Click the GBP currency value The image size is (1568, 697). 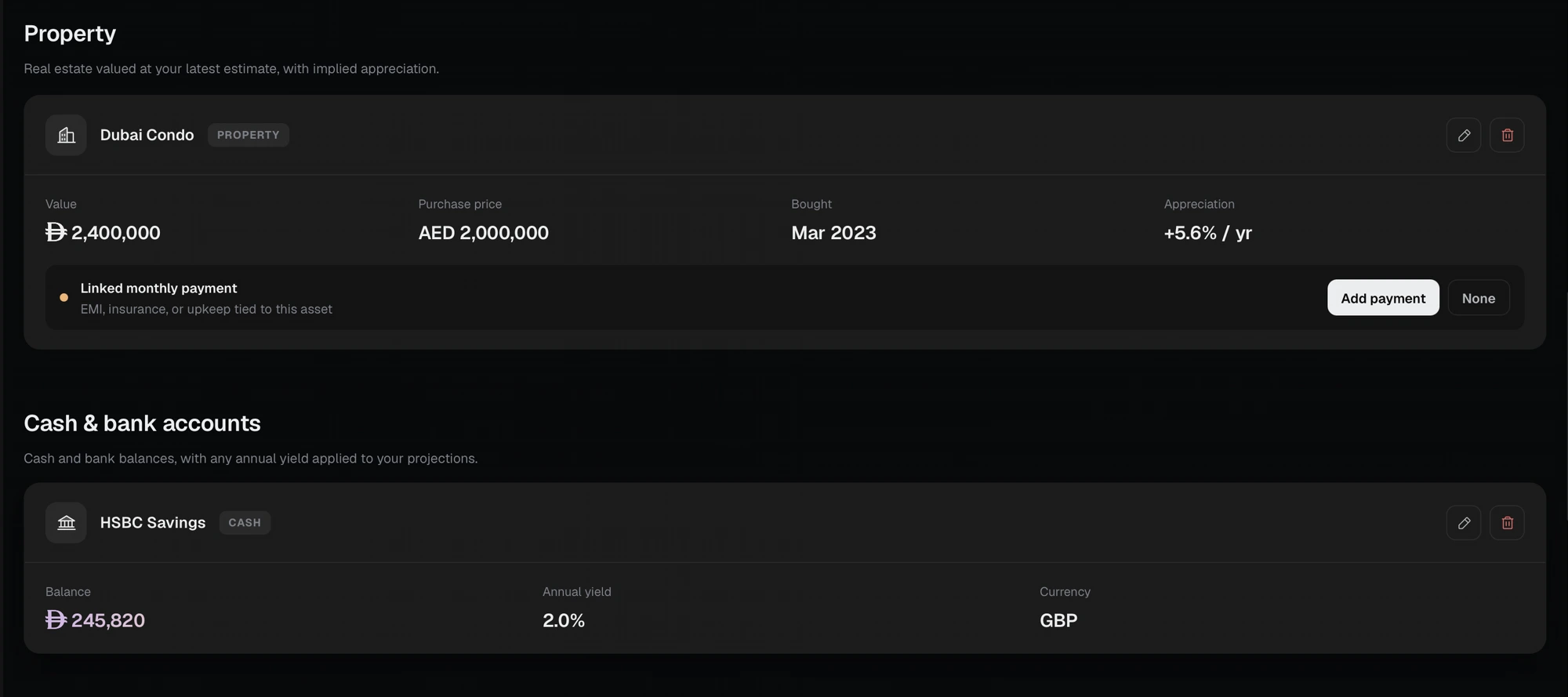coord(1058,620)
